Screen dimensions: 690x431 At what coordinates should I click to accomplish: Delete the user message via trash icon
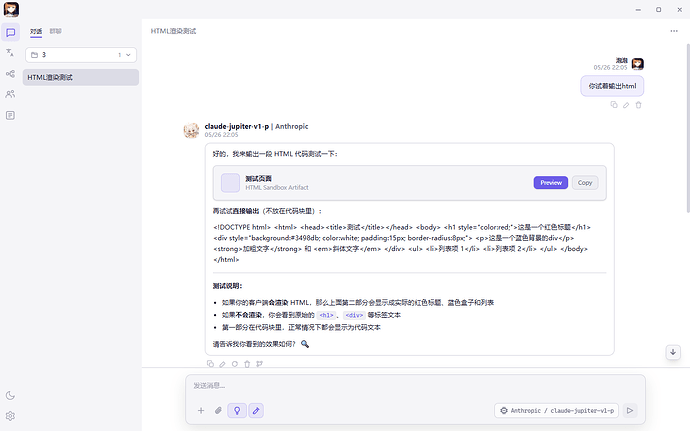(639, 105)
